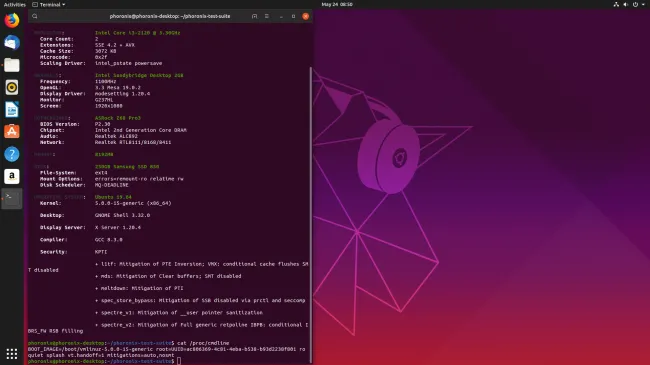Click 'MQ-DEADLINE' disk scheduler value
Image resolution: width=650 pixels, height=365 pixels.
[x=112, y=185]
